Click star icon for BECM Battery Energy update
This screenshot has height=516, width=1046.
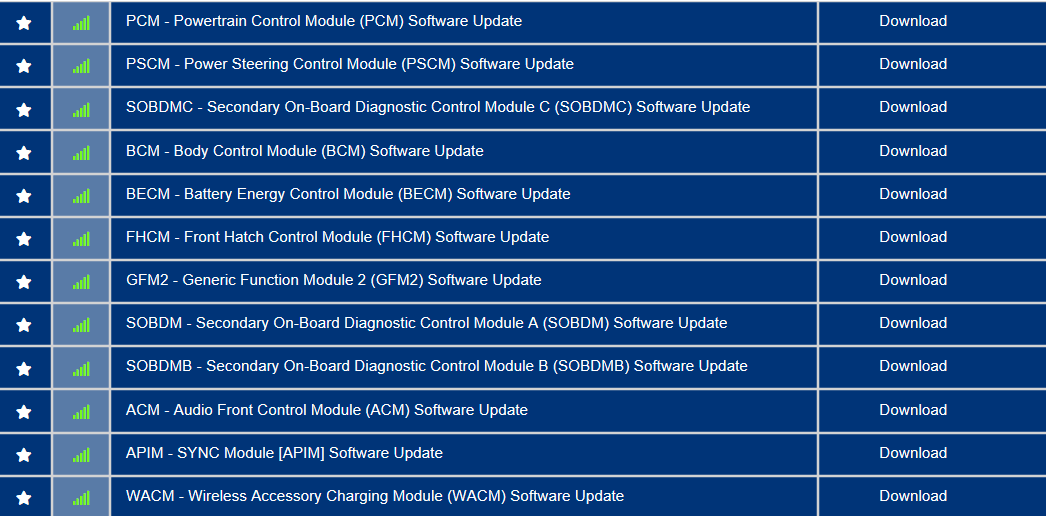click(x=24, y=196)
